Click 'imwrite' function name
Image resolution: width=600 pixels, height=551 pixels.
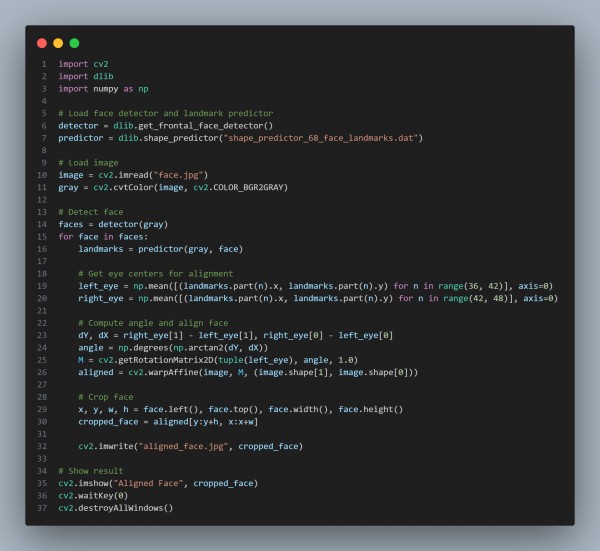116,446
